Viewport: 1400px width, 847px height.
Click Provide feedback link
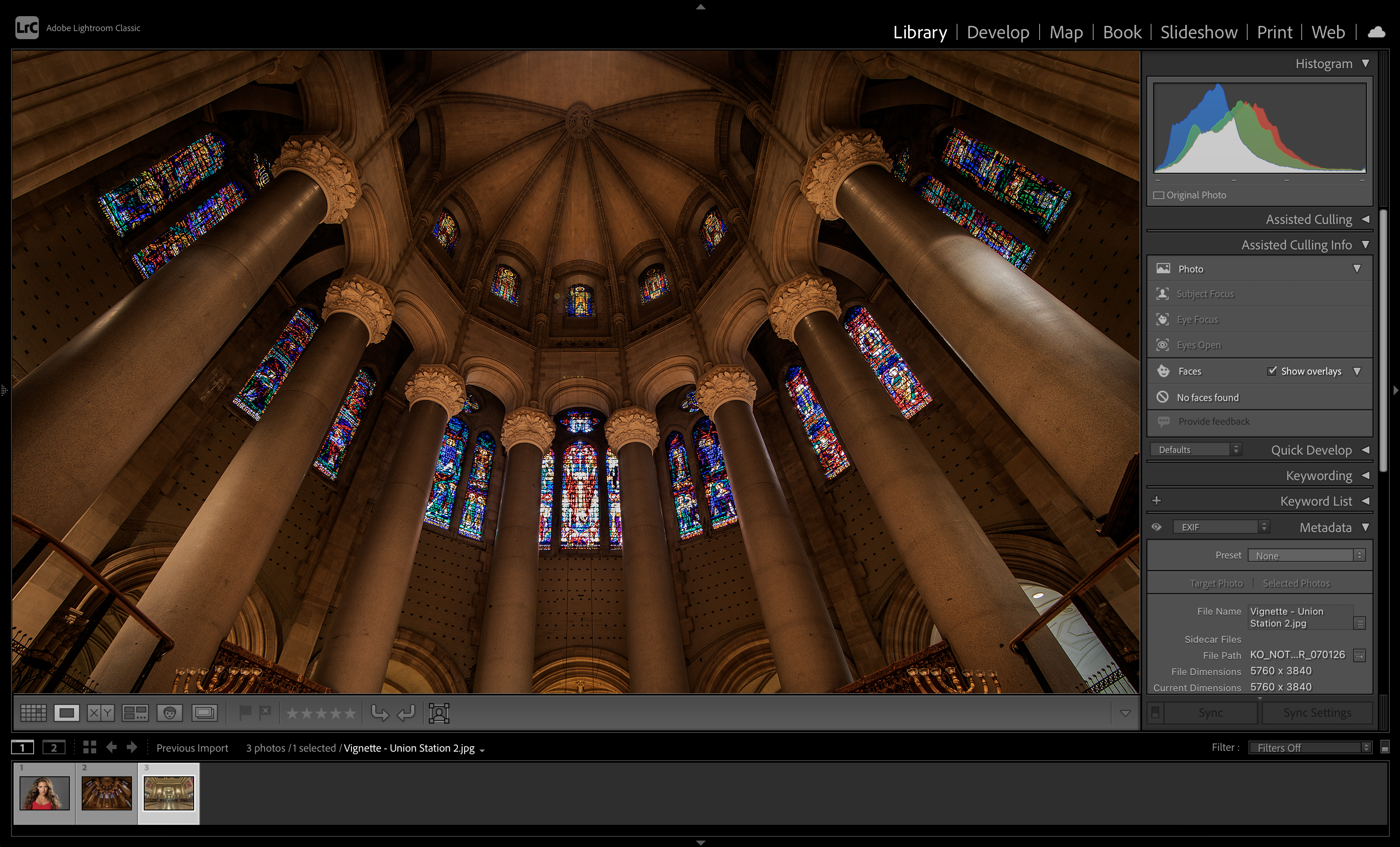click(1214, 422)
